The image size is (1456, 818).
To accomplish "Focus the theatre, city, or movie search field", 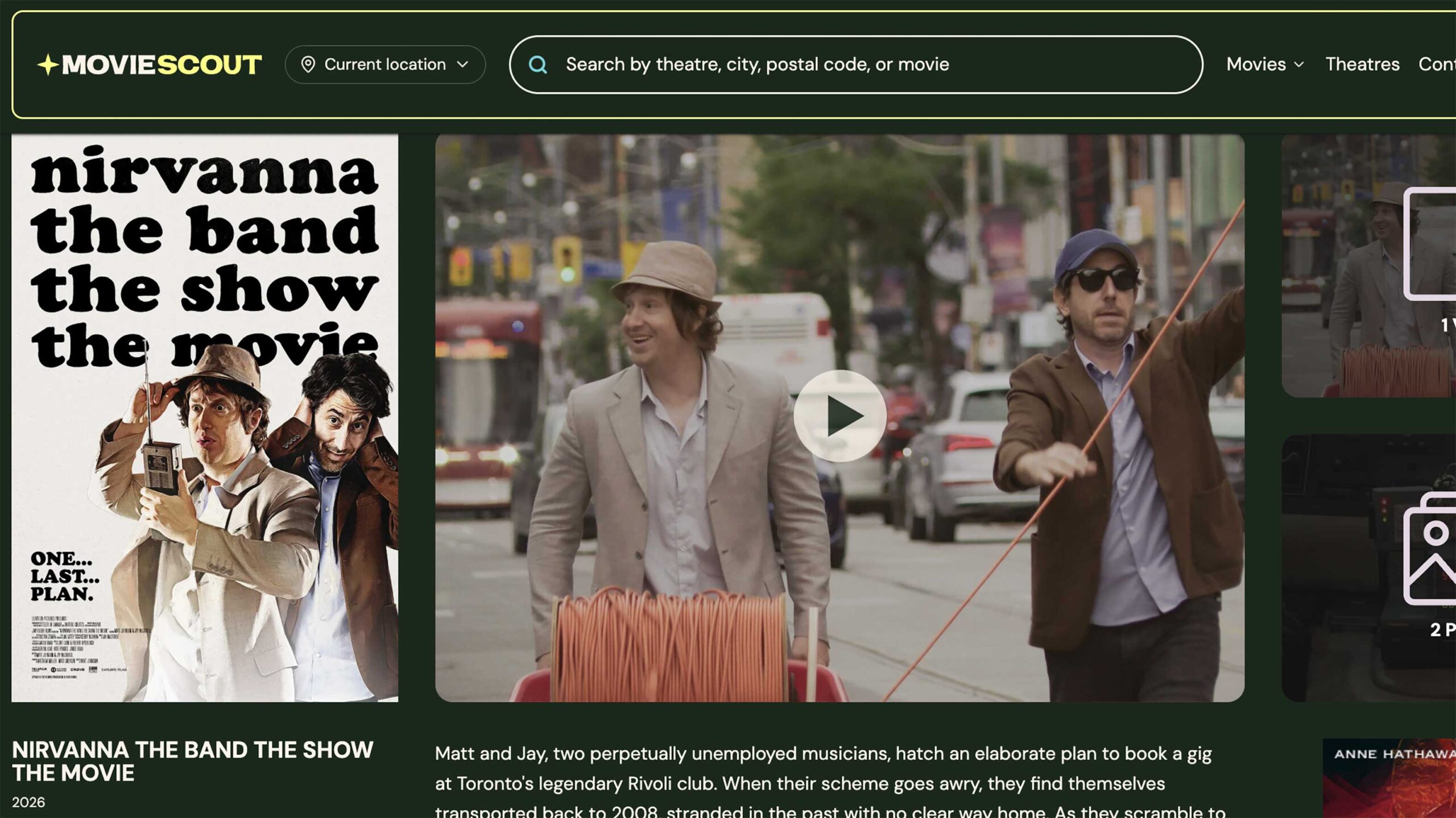I will coord(853,65).
